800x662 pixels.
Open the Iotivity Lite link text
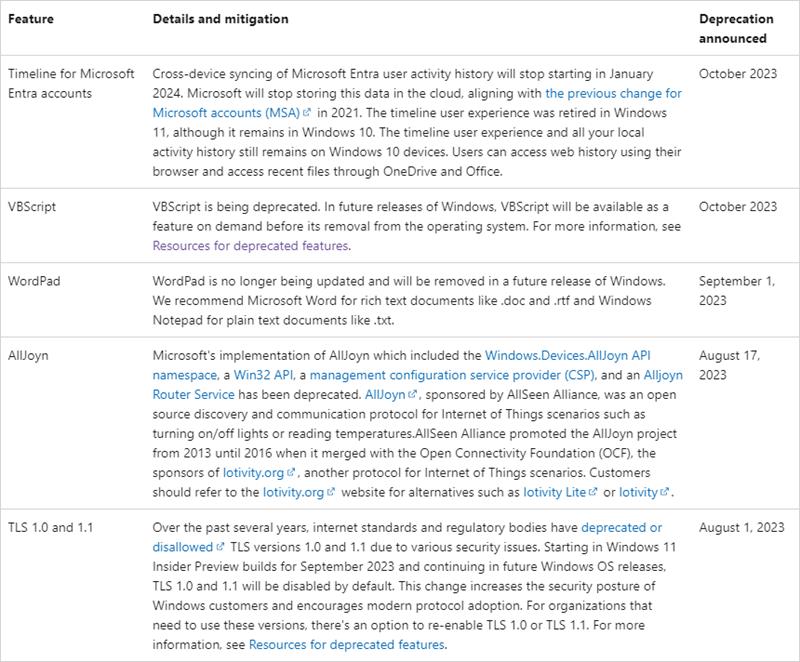pos(553,493)
